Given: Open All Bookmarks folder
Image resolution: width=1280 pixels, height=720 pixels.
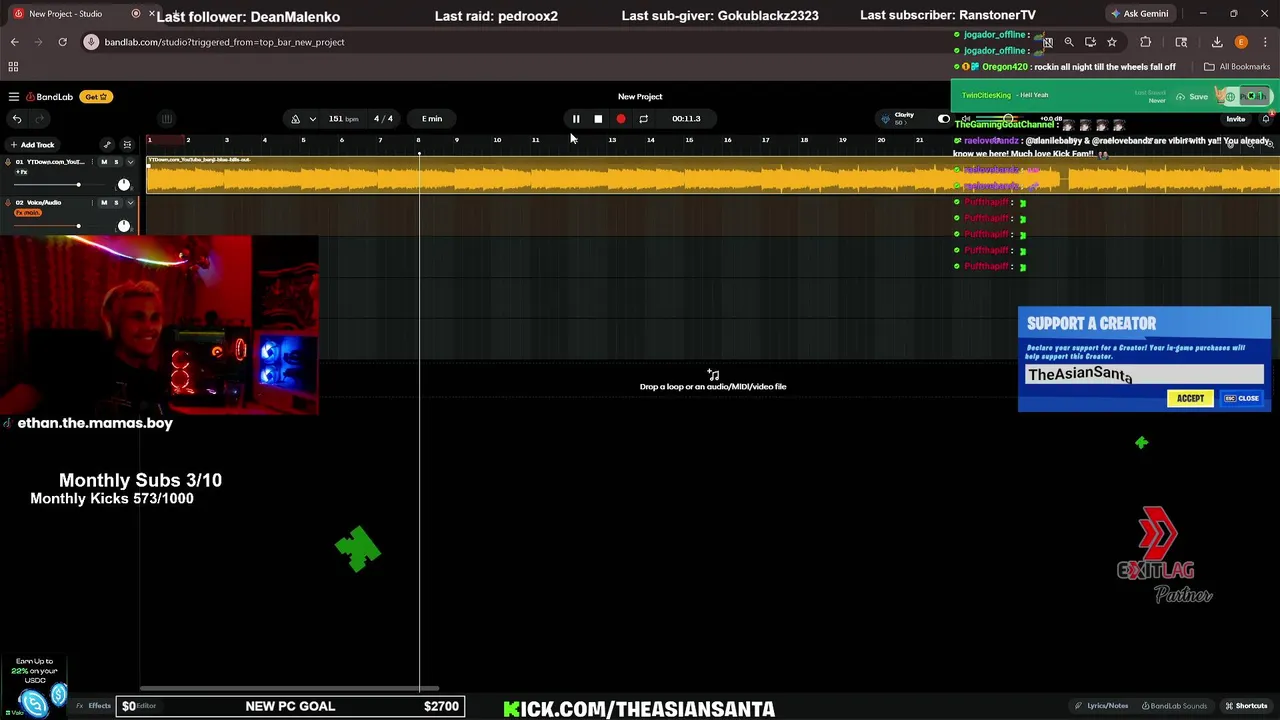Looking at the screenshot, I should (1237, 67).
